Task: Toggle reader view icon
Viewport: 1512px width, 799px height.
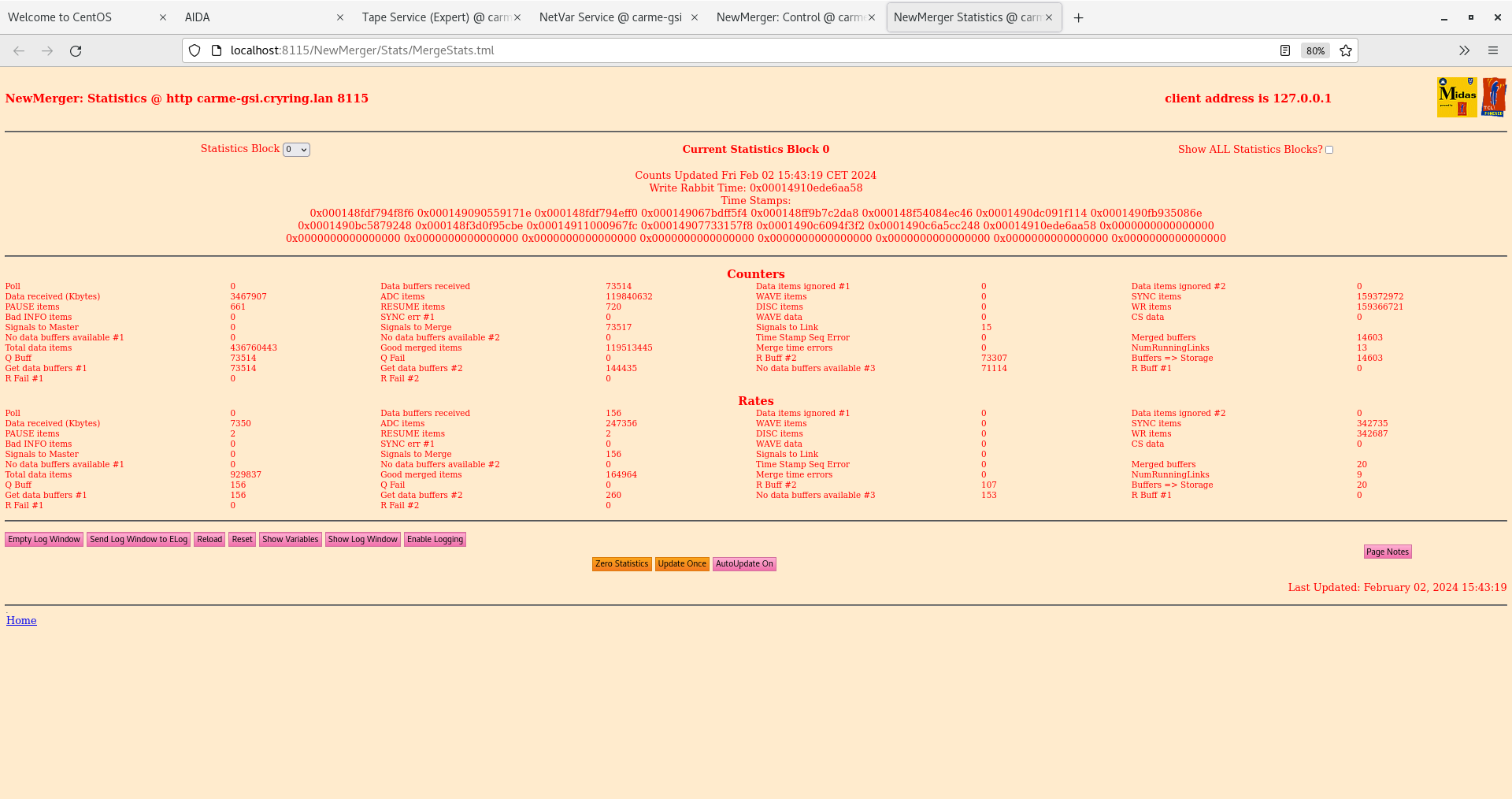Action: (x=1284, y=50)
